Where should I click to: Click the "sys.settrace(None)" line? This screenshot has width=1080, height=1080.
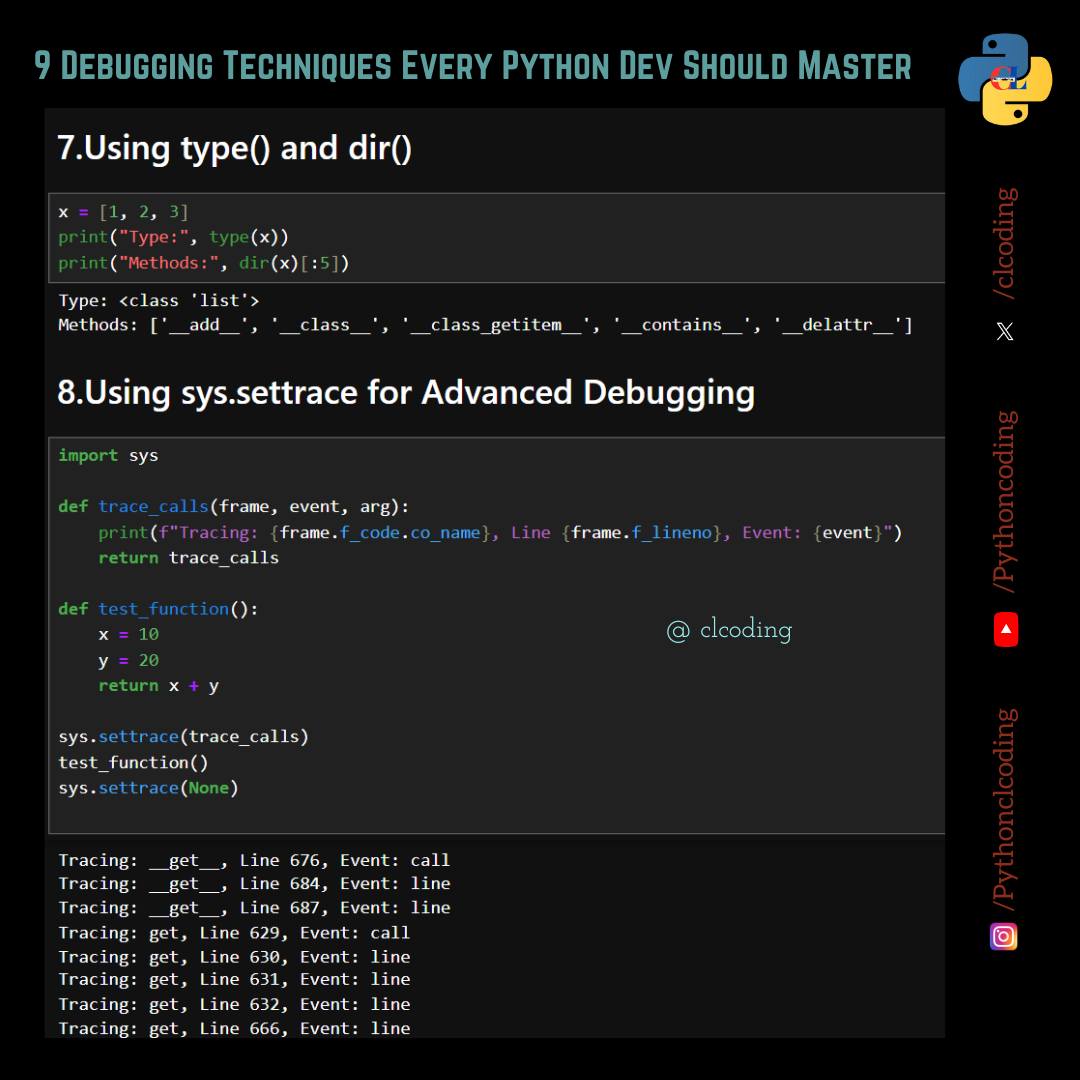[148, 788]
